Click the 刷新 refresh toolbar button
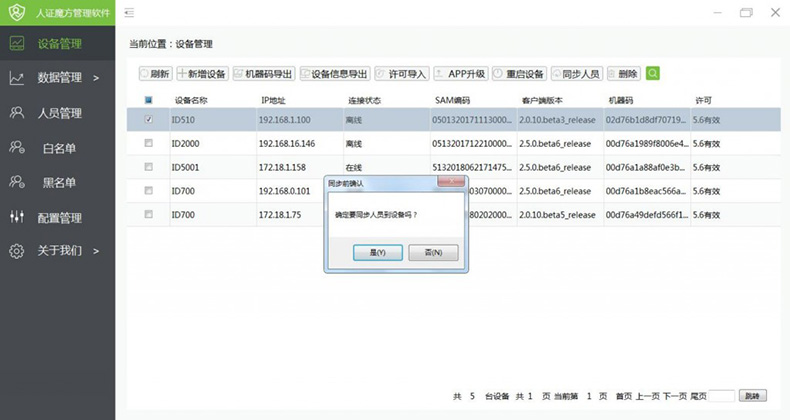Image resolution: width=790 pixels, height=420 pixels. [x=155, y=74]
